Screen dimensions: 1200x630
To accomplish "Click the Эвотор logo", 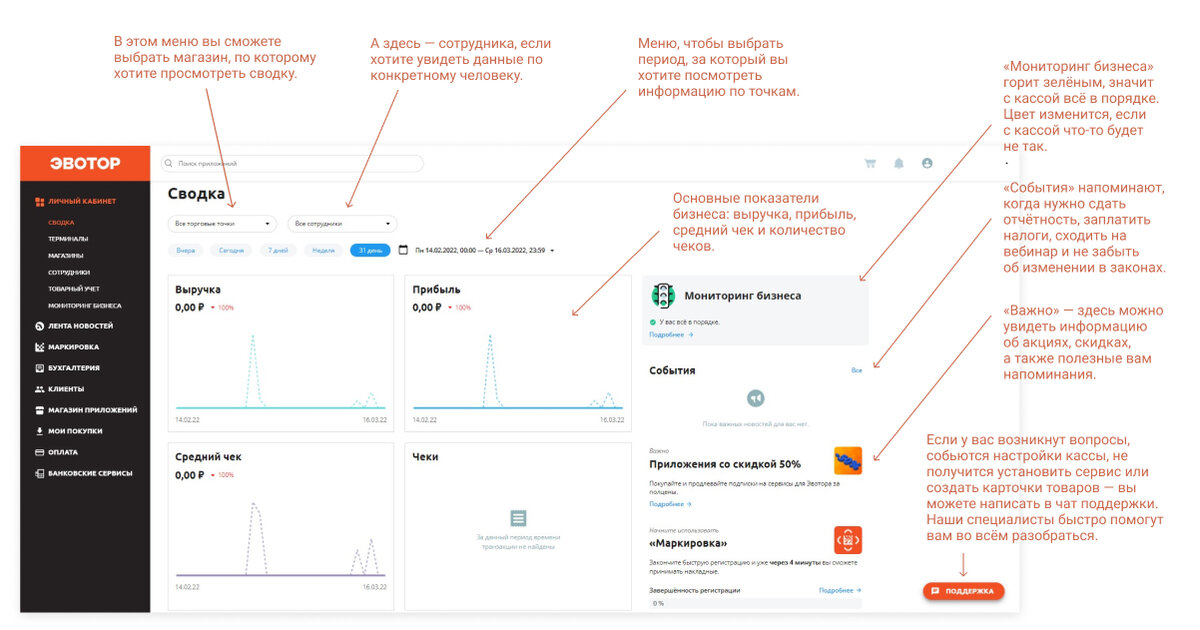I will (85, 163).
